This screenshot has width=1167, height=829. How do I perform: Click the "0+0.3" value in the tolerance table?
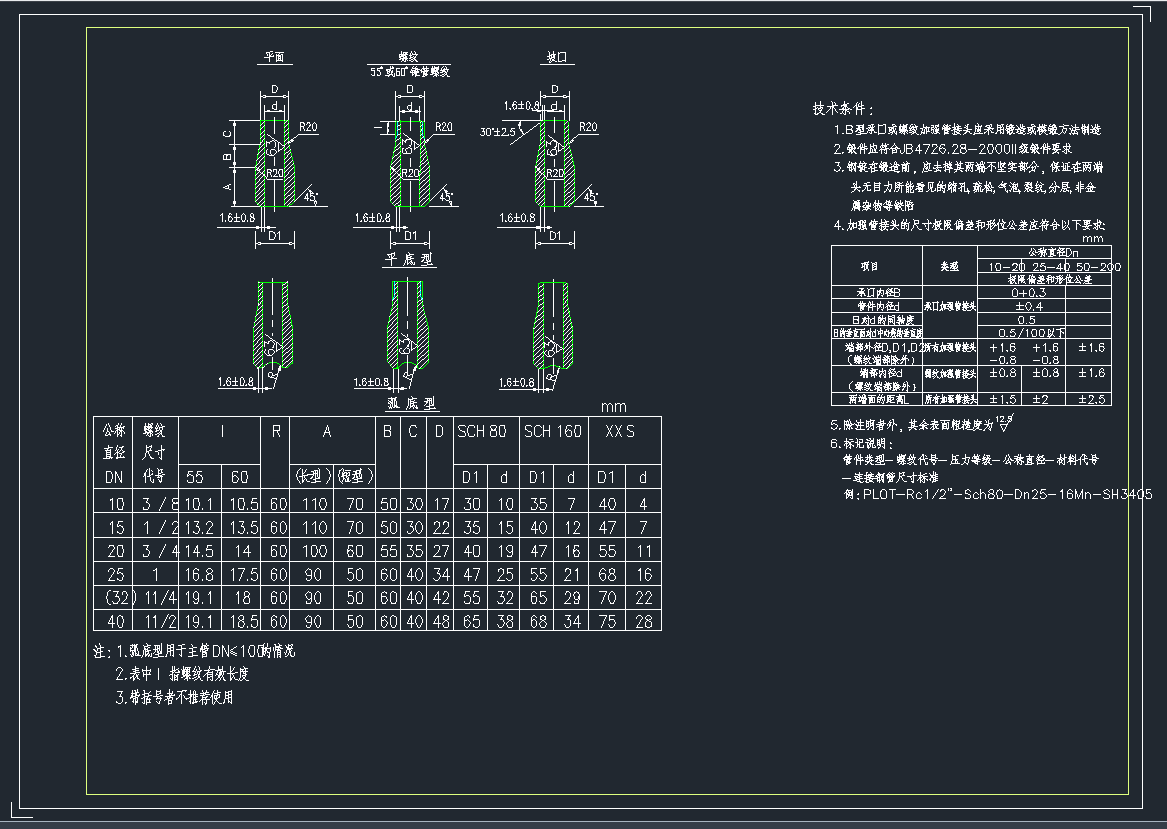1028,293
